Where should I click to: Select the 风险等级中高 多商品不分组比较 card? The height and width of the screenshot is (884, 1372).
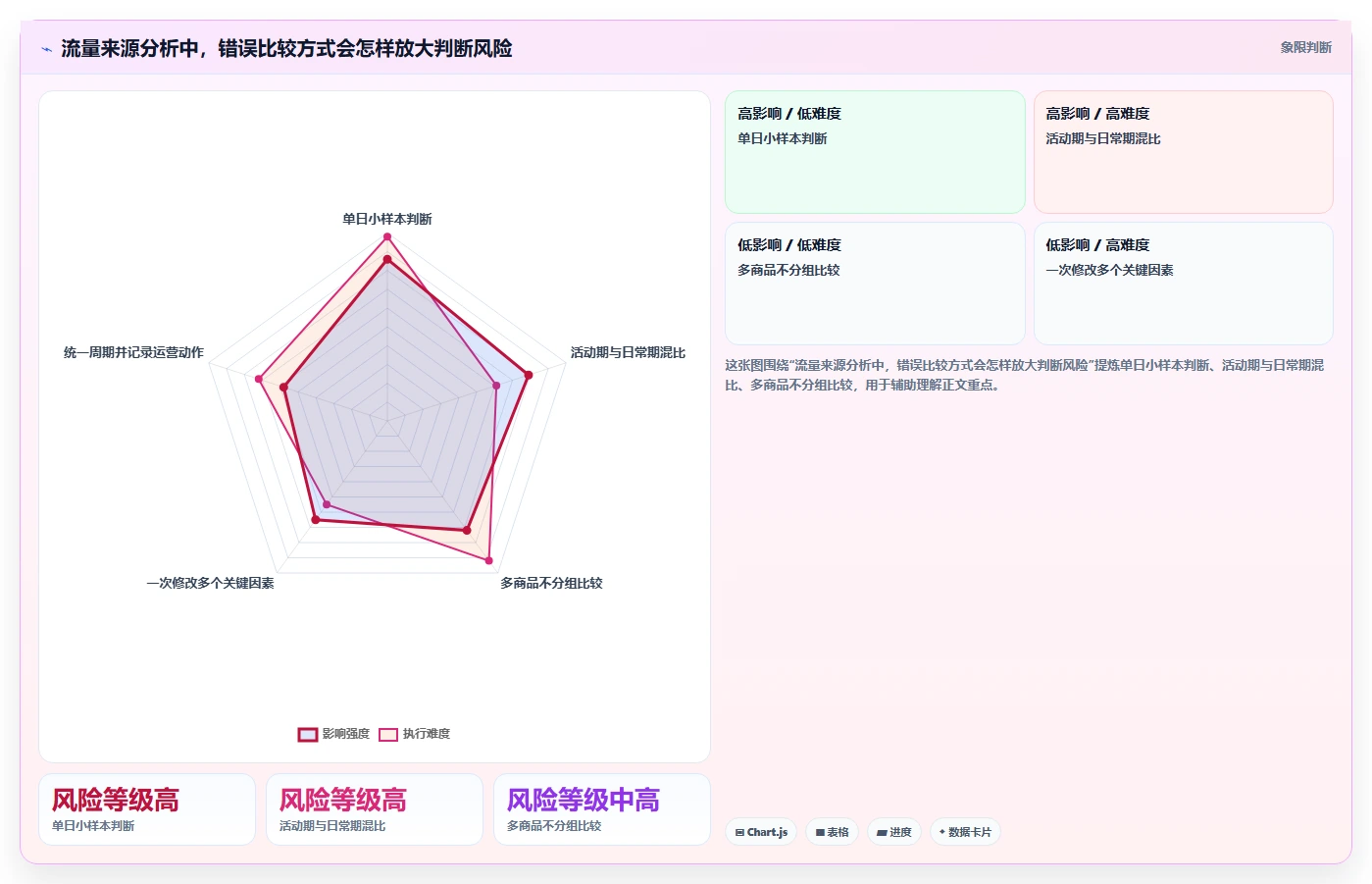click(602, 809)
